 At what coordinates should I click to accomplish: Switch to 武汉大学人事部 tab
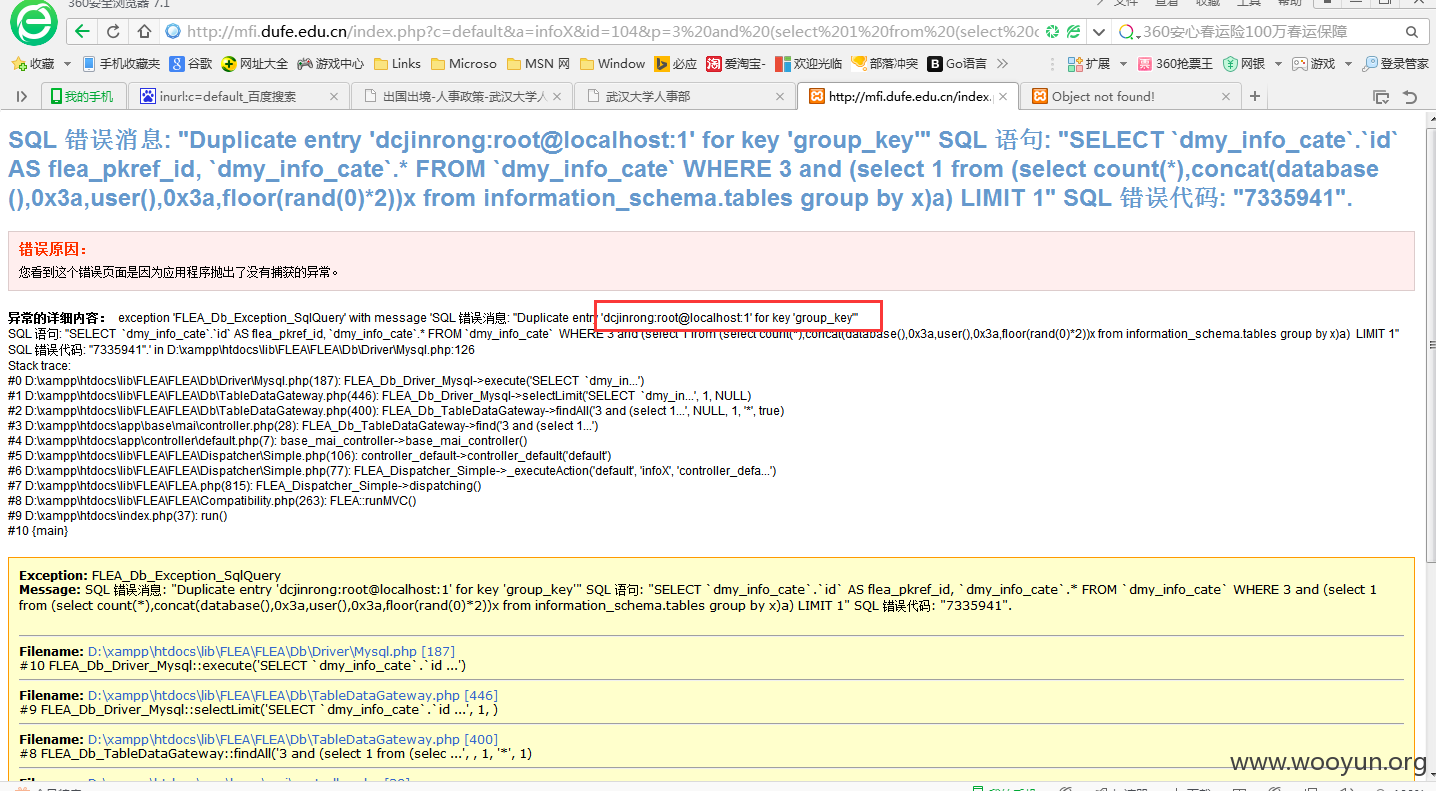[x=686, y=97]
